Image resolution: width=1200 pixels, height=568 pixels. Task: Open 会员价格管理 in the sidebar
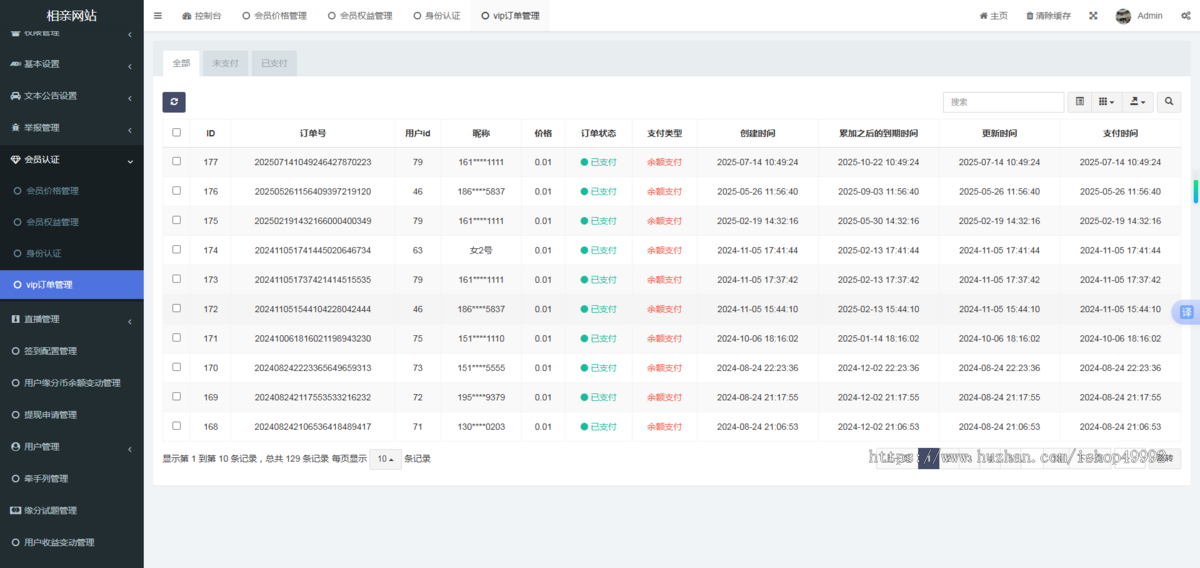[52, 191]
